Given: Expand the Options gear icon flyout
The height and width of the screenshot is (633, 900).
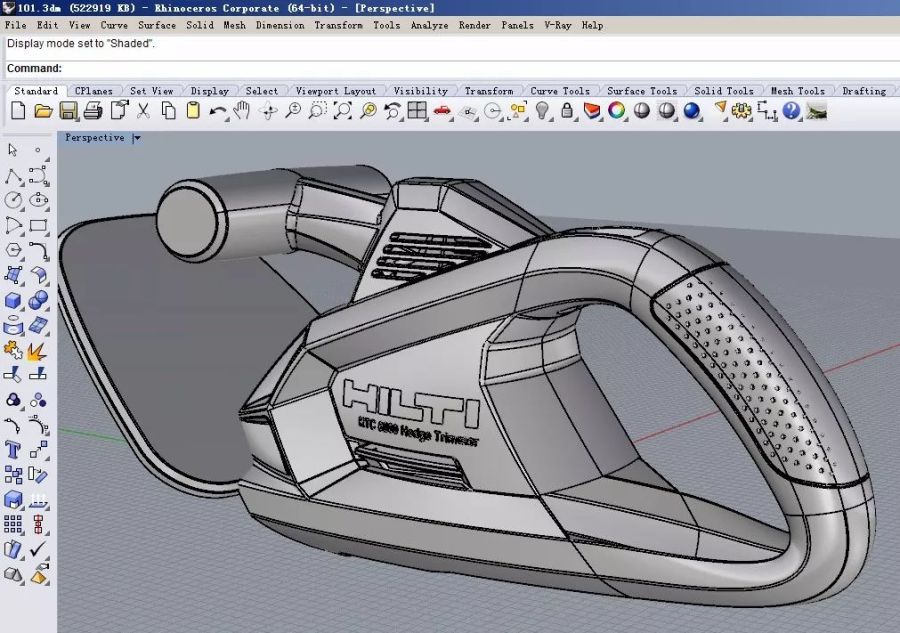Looking at the screenshot, I should point(741,111).
